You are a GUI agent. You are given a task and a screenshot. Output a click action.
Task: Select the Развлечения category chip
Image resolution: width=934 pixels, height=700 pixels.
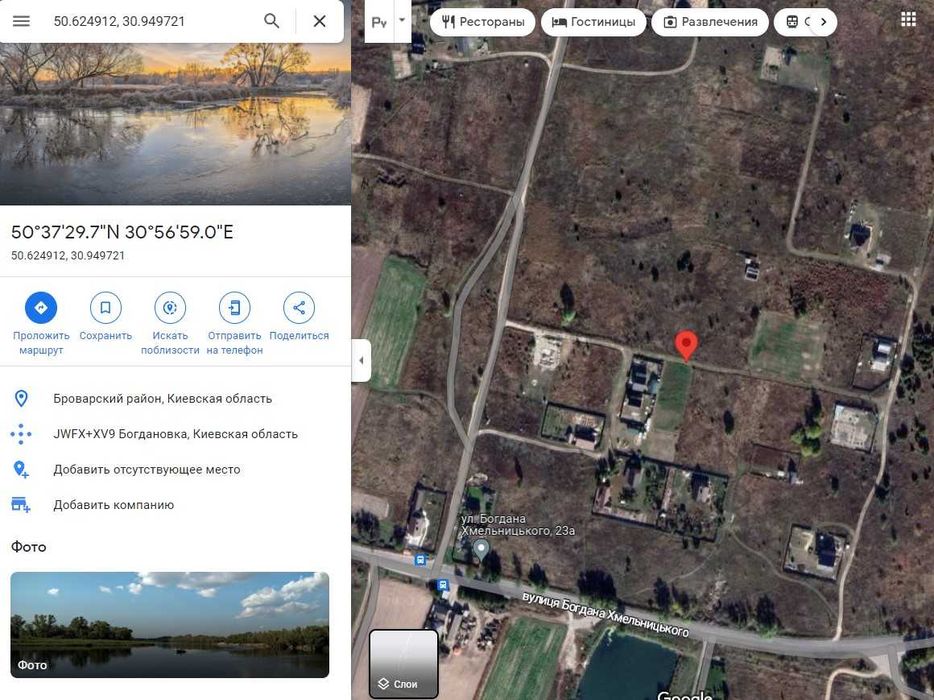click(x=710, y=22)
